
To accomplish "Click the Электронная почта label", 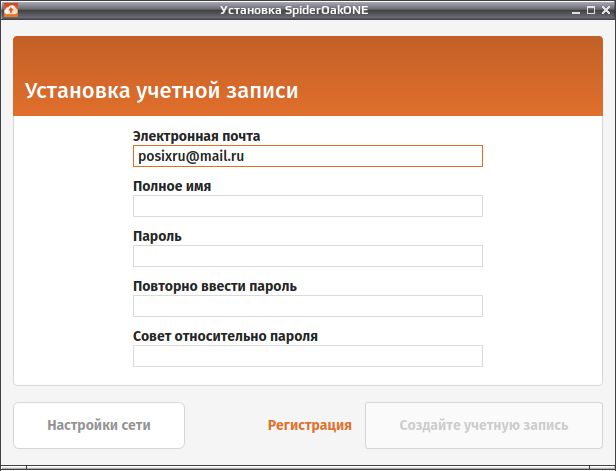I will (x=196, y=136).
